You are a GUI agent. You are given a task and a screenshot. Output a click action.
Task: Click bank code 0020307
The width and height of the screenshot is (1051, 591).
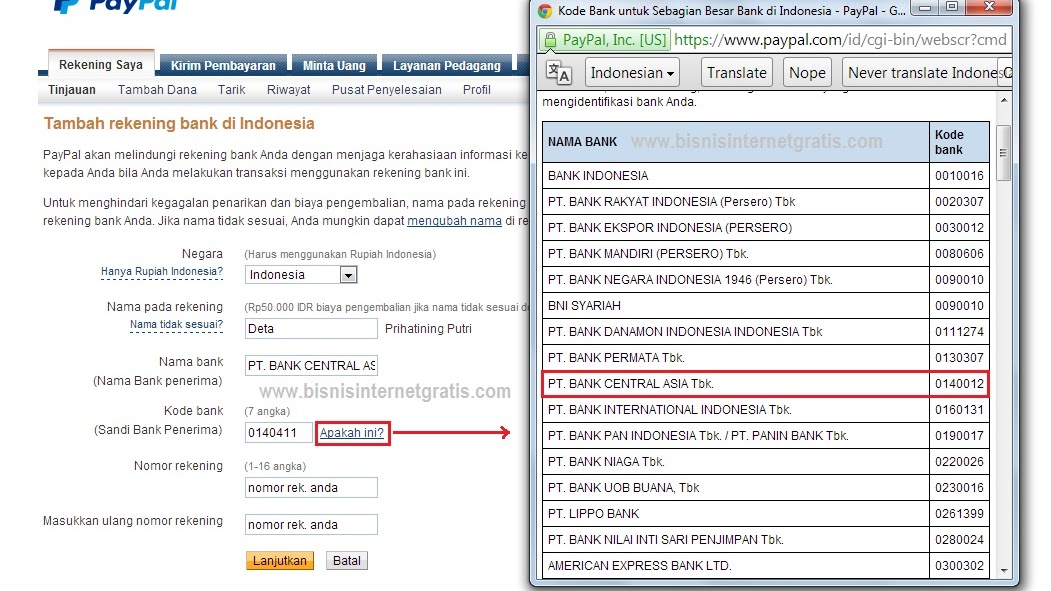pos(959,202)
